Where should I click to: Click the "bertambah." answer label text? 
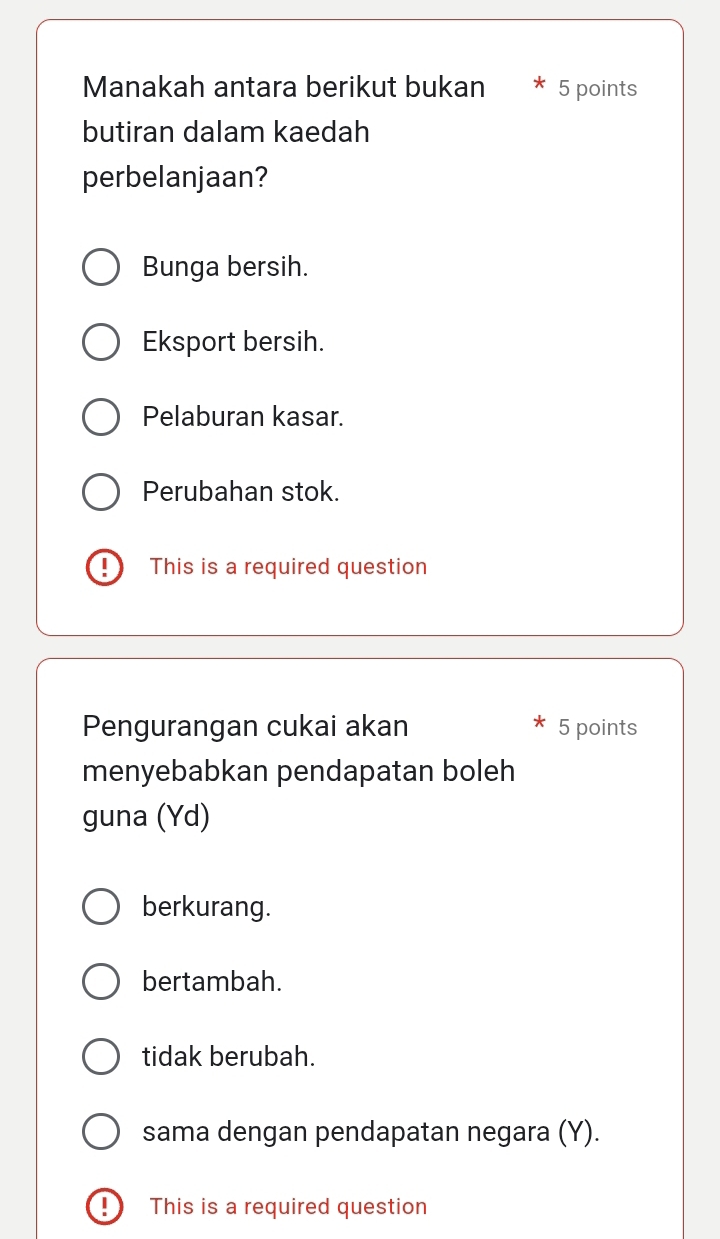(212, 982)
